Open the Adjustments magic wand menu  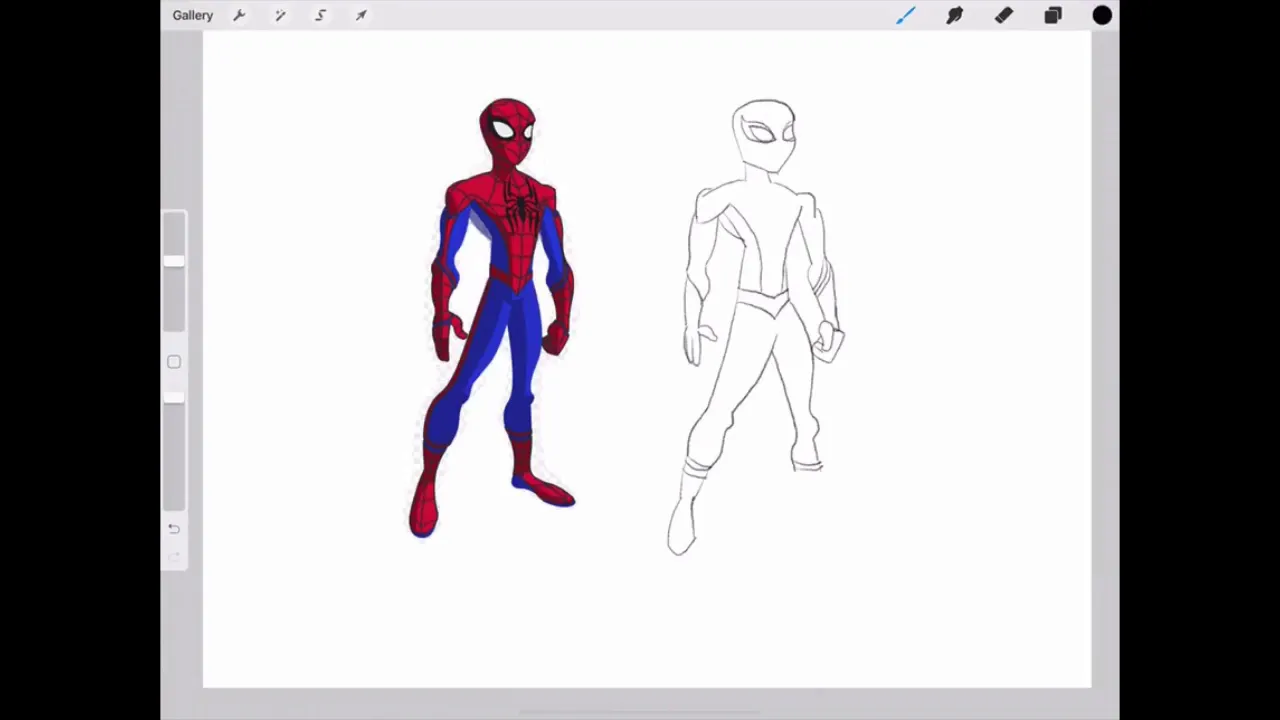[x=280, y=15]
